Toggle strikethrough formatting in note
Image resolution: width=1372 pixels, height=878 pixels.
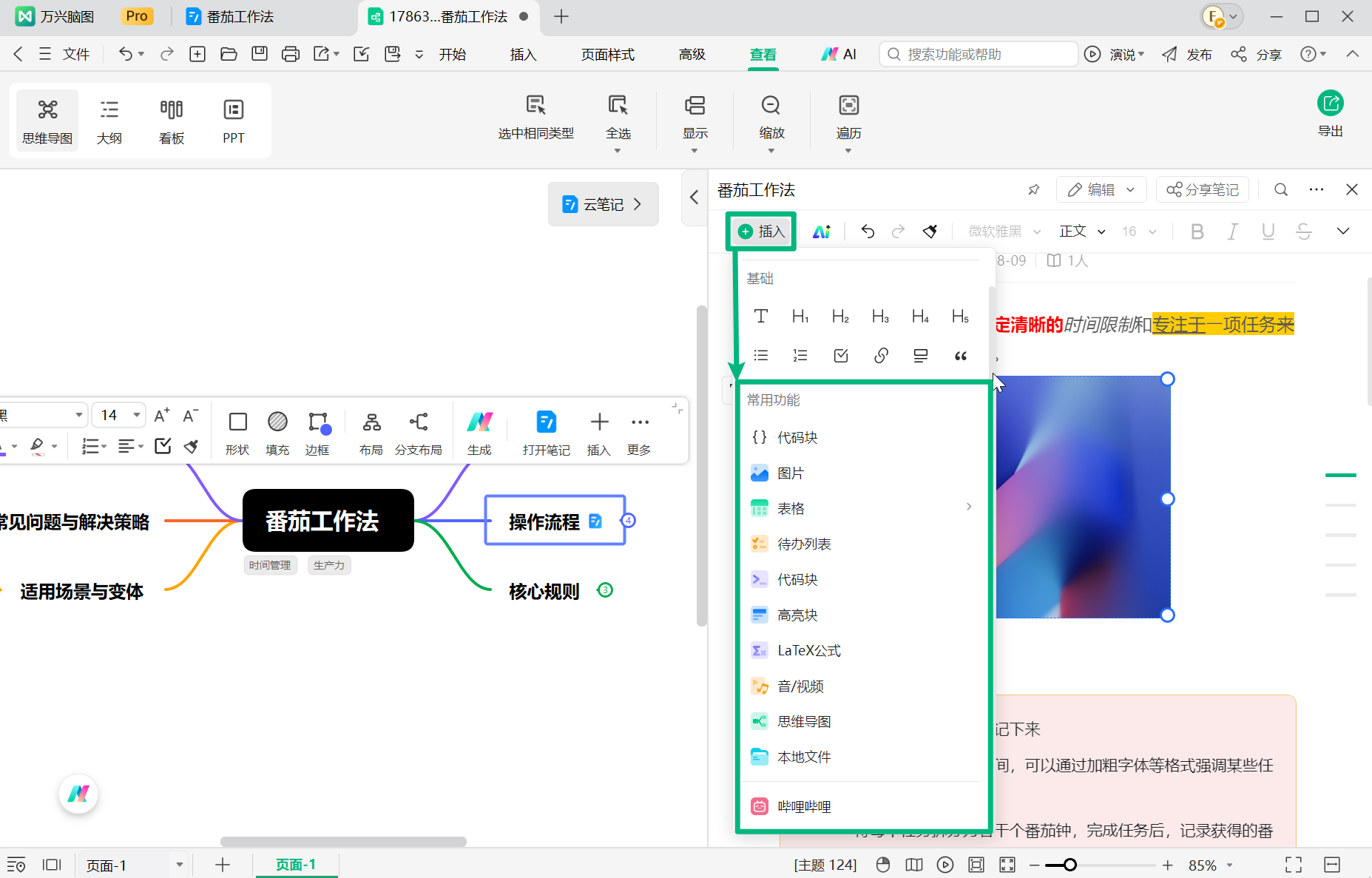(x=1304, y=232)
